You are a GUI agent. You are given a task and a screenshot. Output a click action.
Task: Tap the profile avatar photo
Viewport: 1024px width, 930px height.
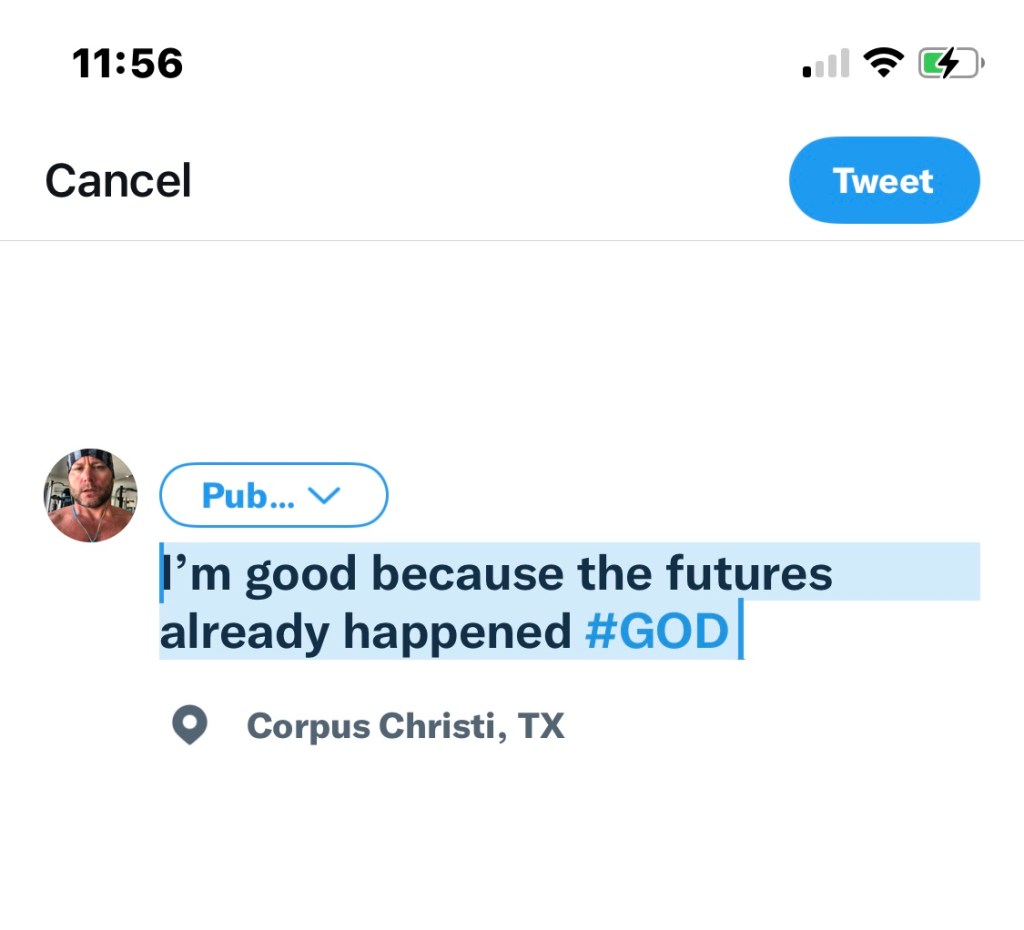tap(90, 495)
